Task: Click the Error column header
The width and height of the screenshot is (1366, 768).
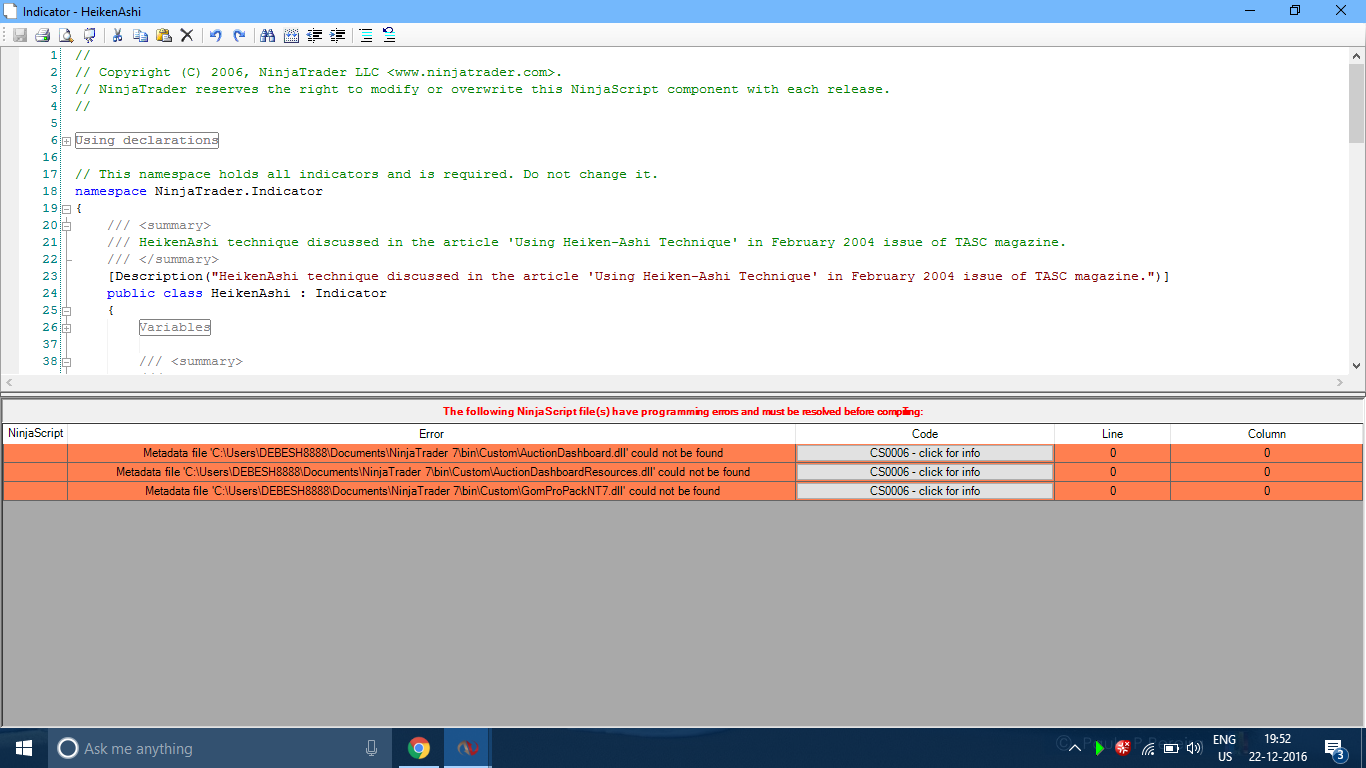Action: click(432, 434)
